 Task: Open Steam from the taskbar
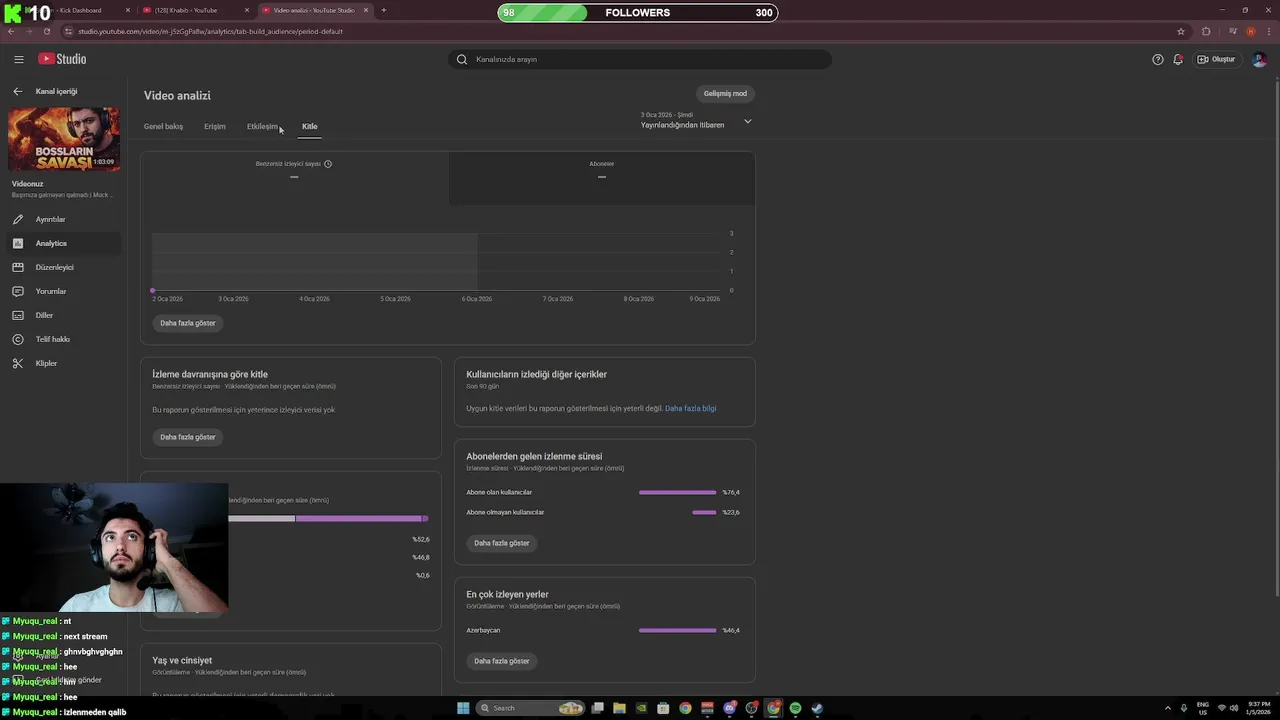pyautogui.click(x=817, y=708)
